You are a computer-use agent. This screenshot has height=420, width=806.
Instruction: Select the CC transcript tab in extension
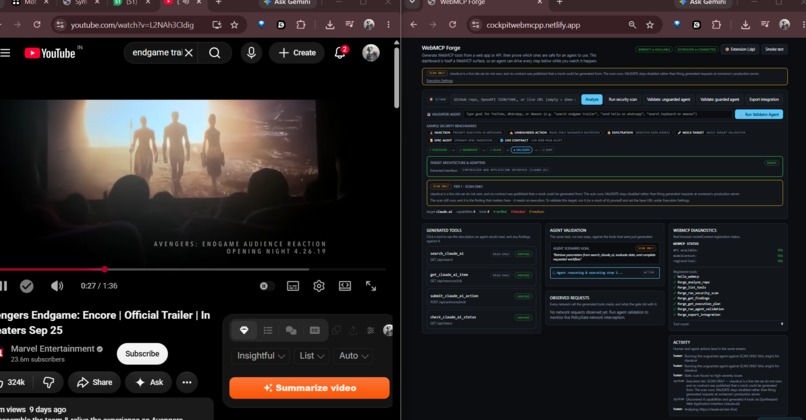315,330
